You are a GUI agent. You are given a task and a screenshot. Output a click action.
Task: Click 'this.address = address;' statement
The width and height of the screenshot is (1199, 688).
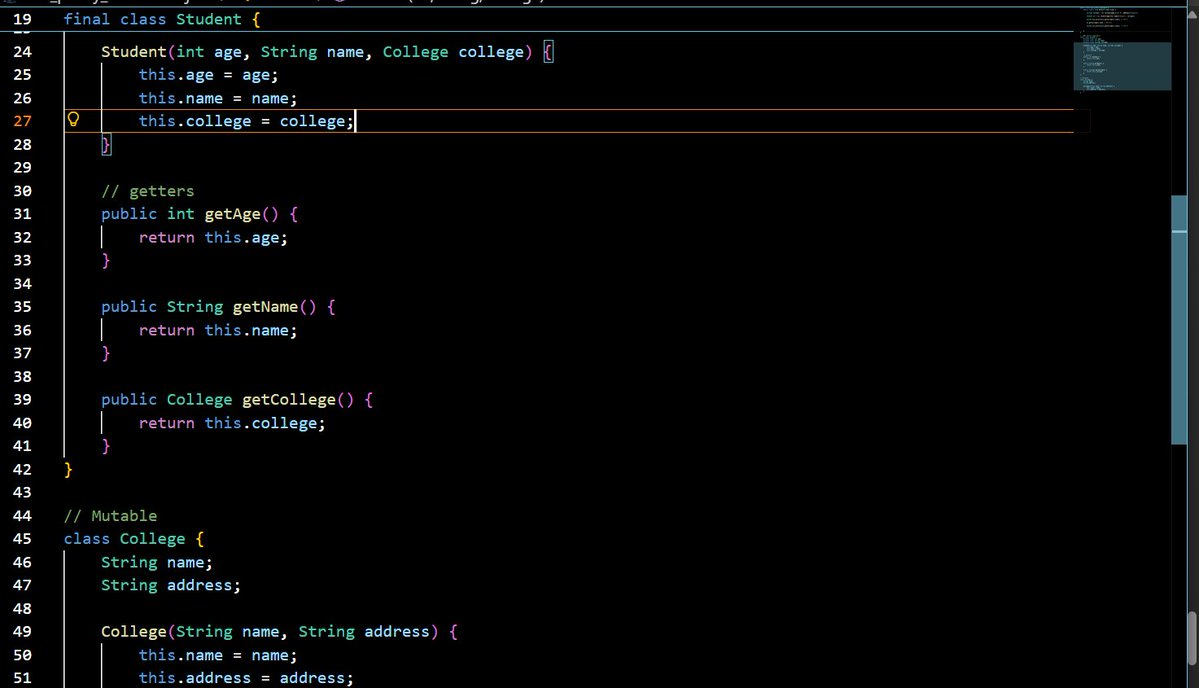245,678
